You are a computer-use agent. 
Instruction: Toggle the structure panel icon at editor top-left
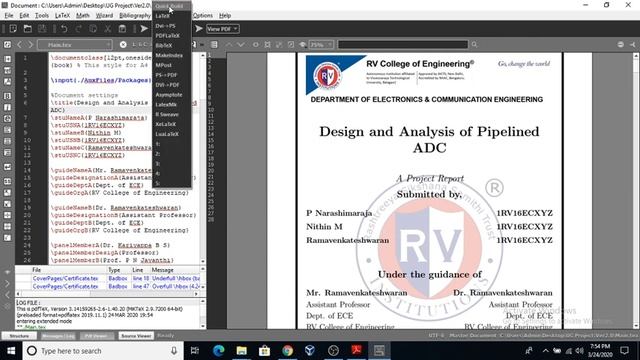pyautogui.click(x=7, y=44)
